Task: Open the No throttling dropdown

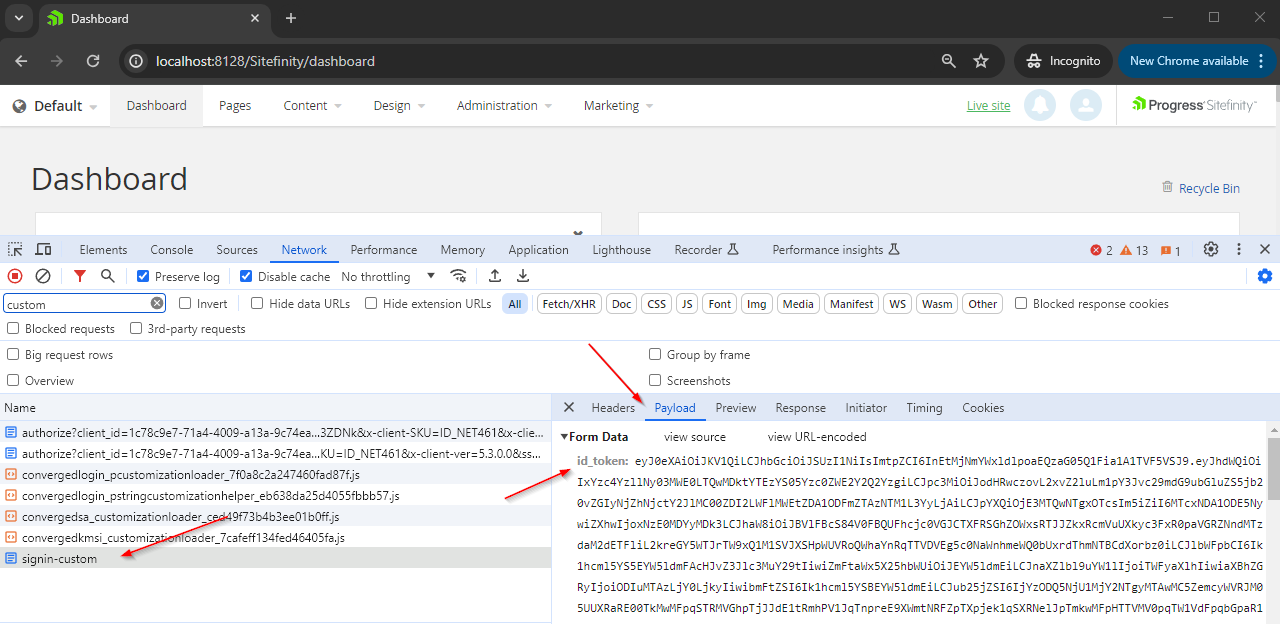Action: (x=388, y=276)
